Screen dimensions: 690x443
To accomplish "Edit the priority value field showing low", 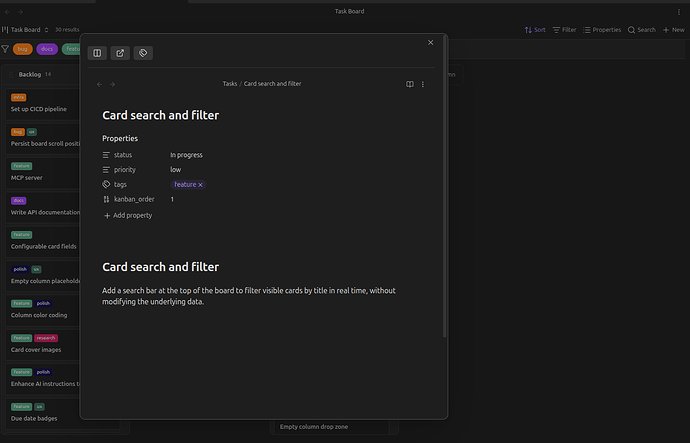I will pyautogui.click(x=176, y=170).
